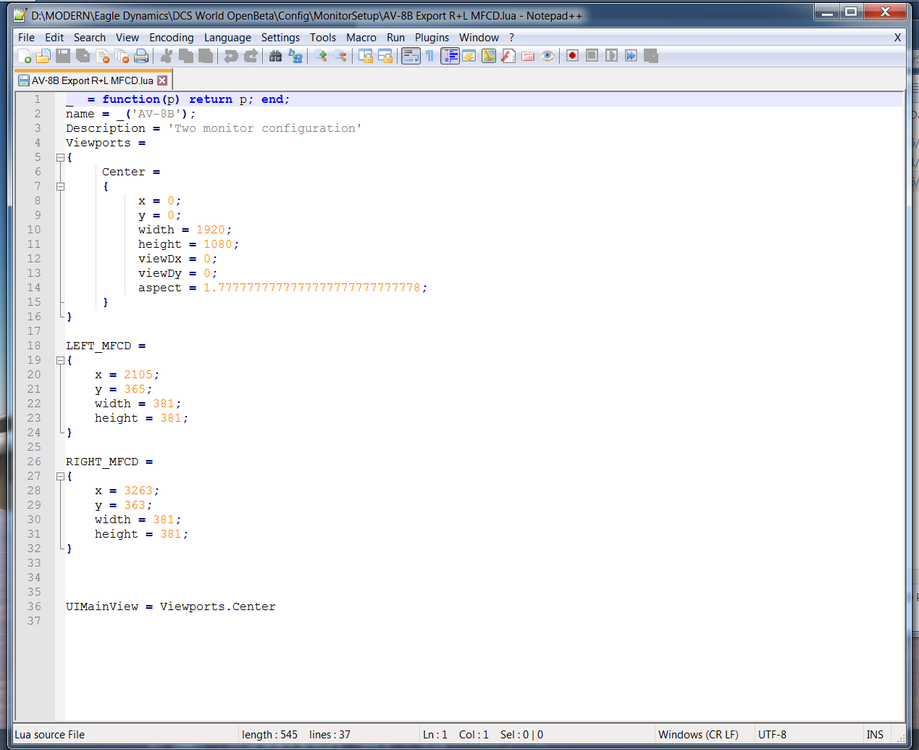Screen dimensions: 919x750
Task: Toggle Word wrap in the toolbar
Action: coord(410,56)
